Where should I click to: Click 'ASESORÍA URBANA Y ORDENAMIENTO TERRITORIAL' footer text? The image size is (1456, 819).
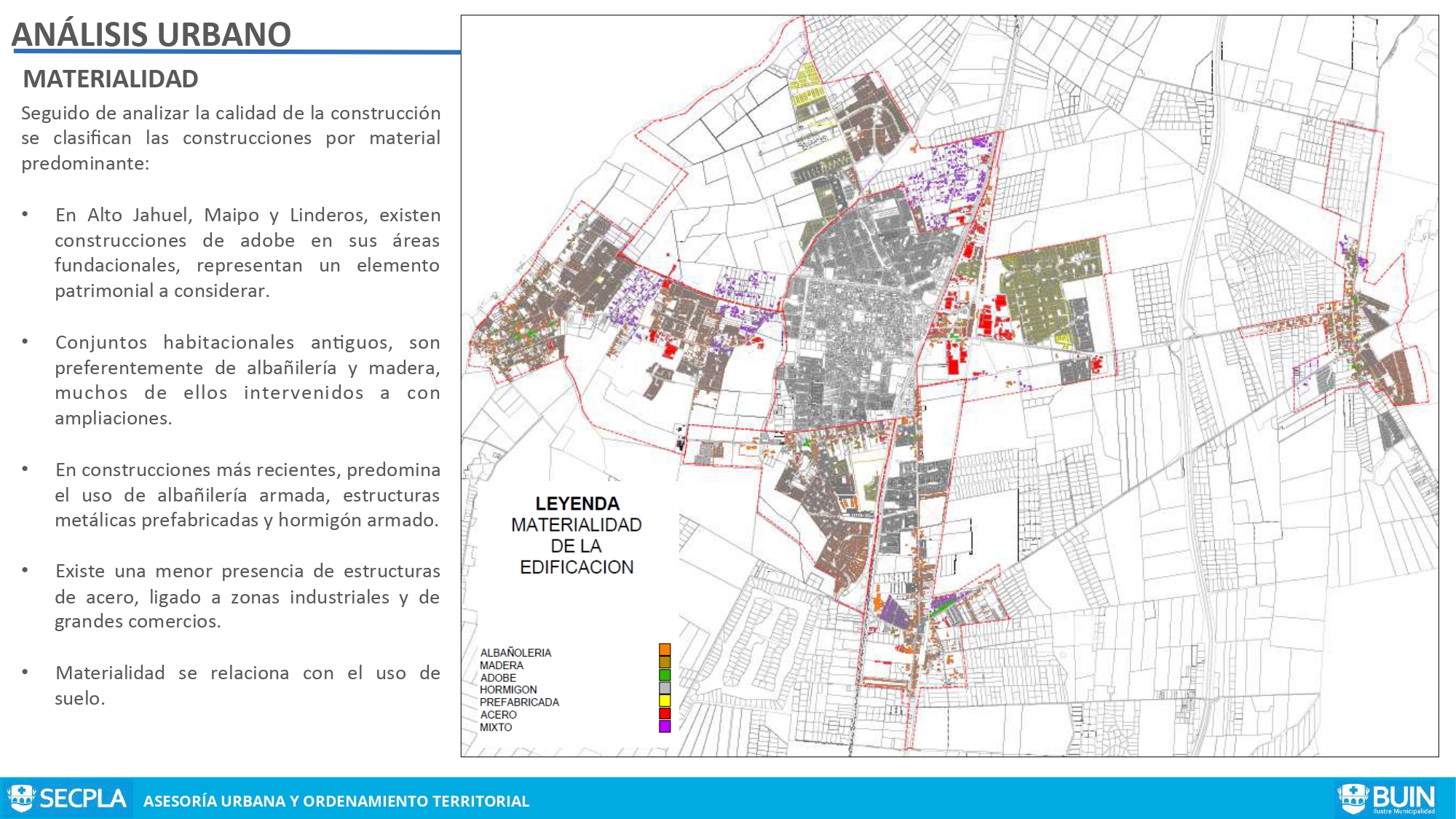click(x=336, y=801)
